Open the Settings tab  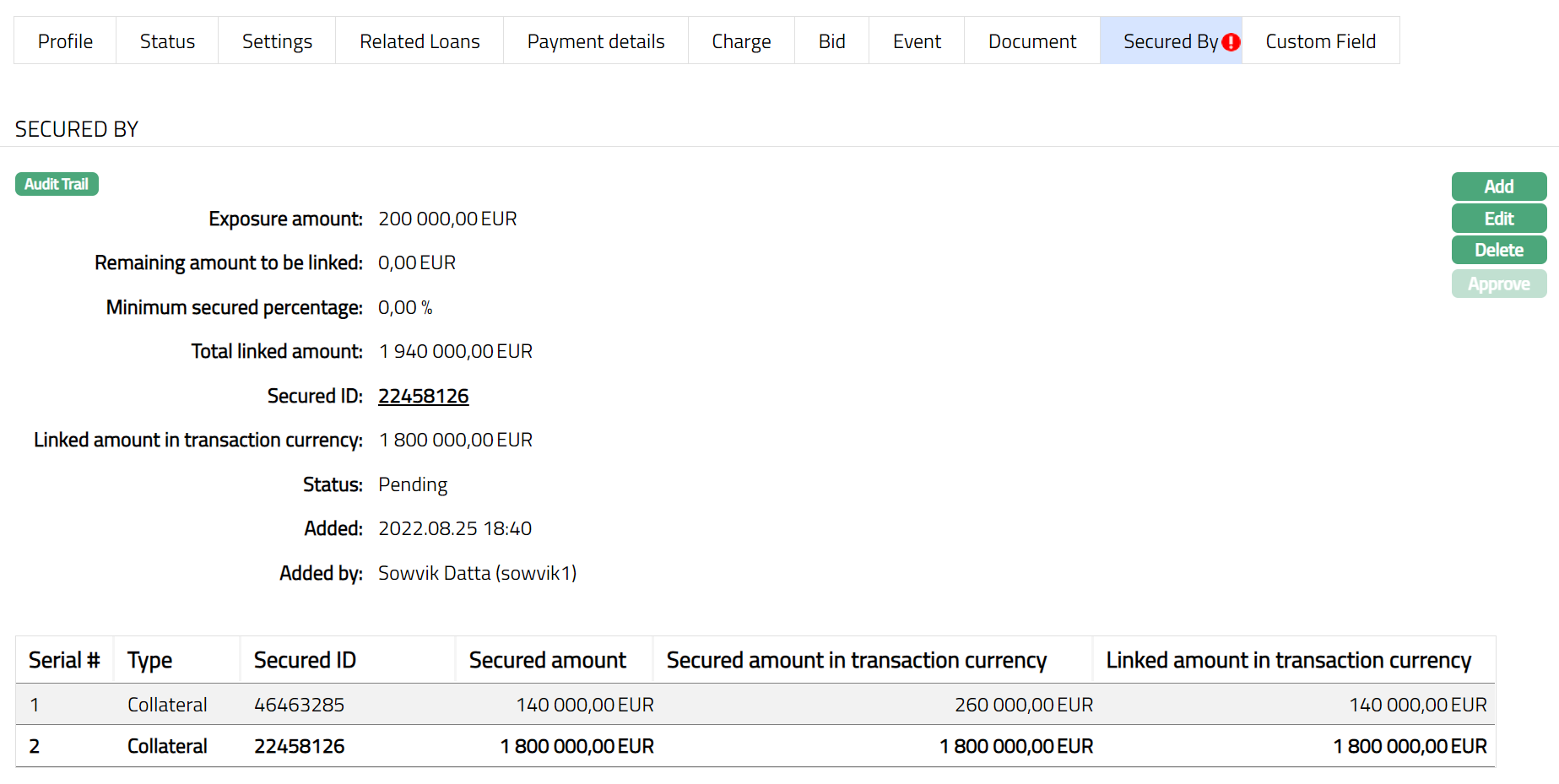(277, 41)
